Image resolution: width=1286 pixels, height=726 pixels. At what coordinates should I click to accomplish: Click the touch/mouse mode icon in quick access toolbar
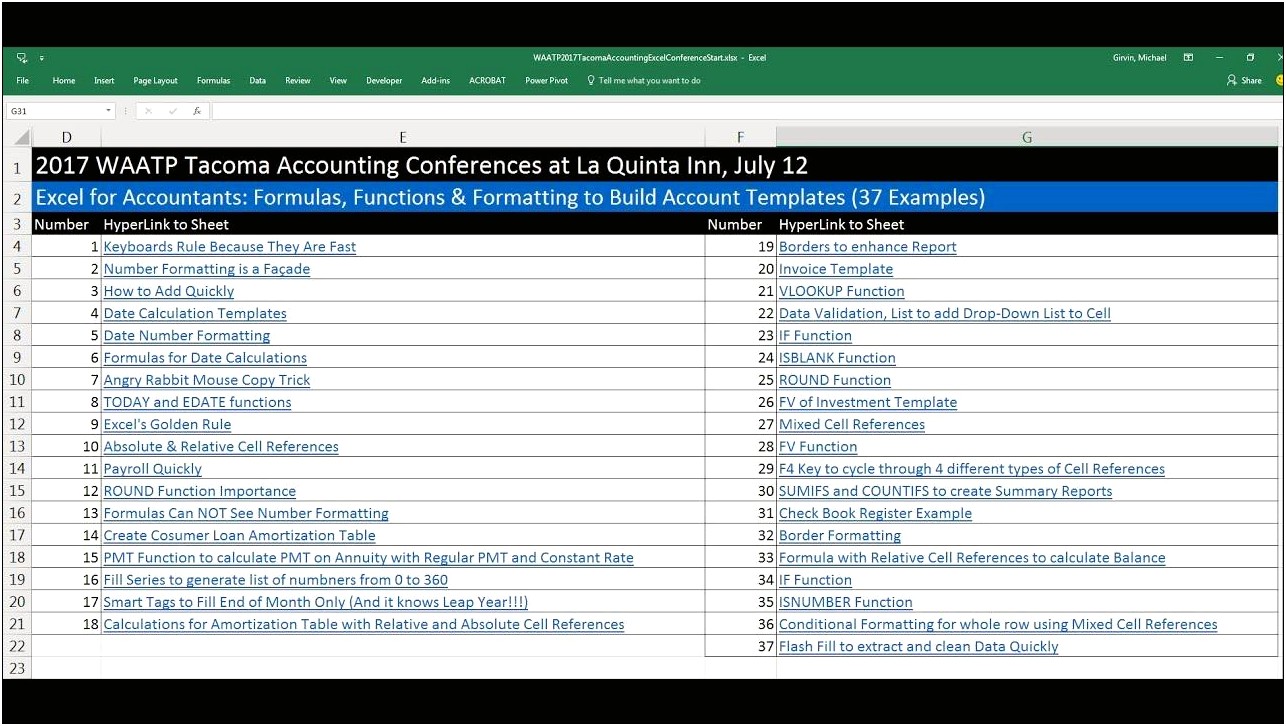point(22,58)
